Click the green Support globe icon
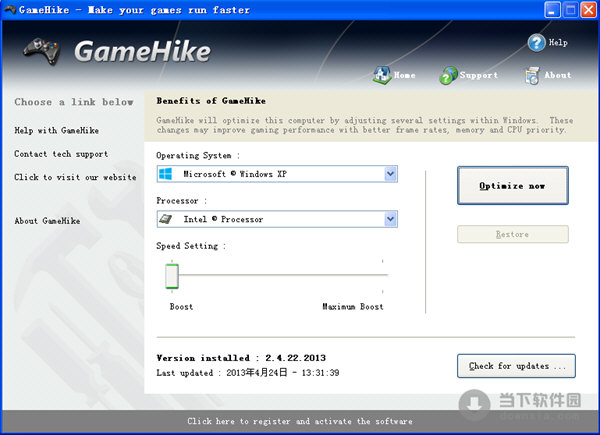 tap(448, 75)
